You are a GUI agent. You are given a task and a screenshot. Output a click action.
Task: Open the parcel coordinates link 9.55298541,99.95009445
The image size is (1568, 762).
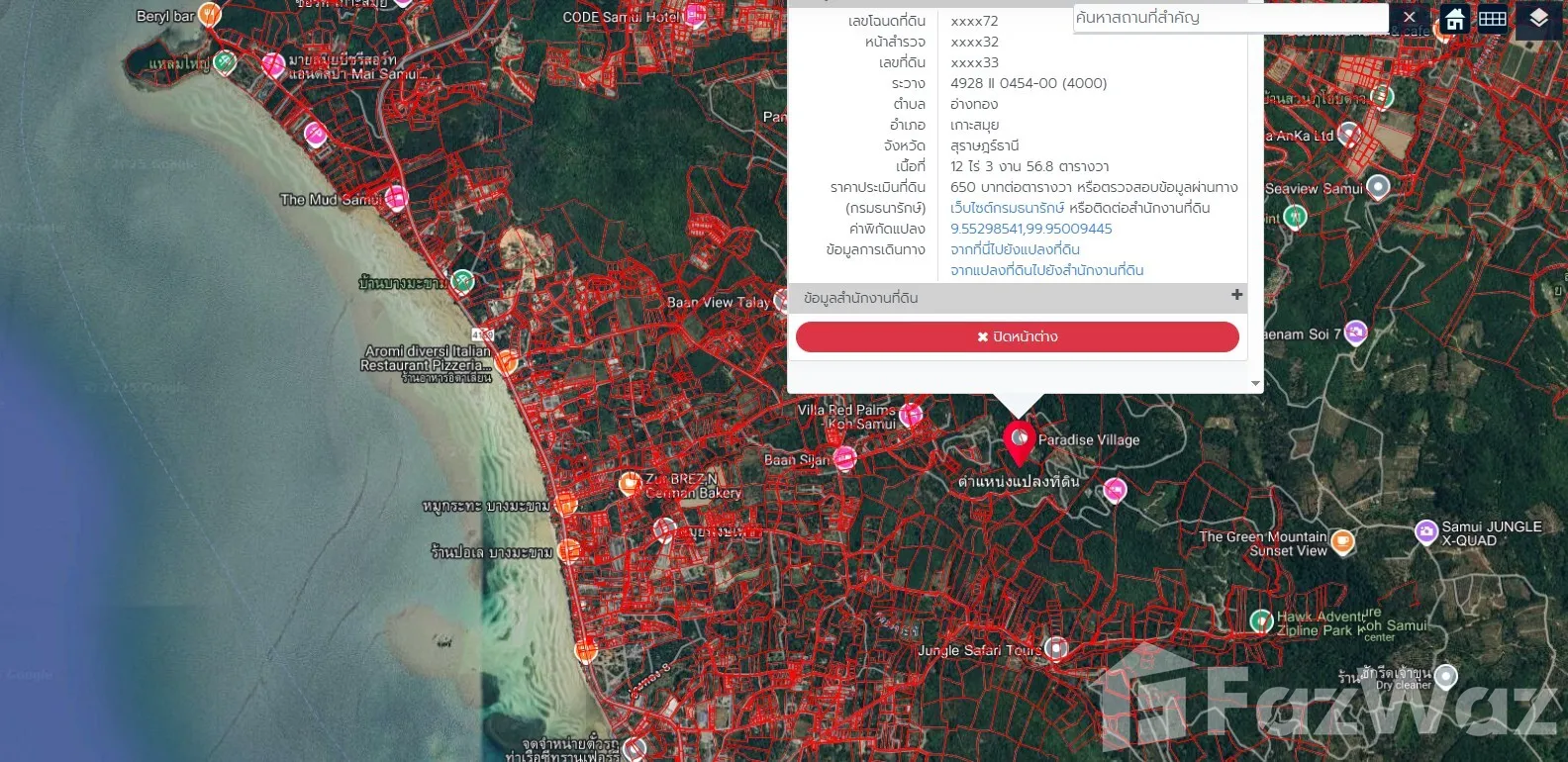1030,229
